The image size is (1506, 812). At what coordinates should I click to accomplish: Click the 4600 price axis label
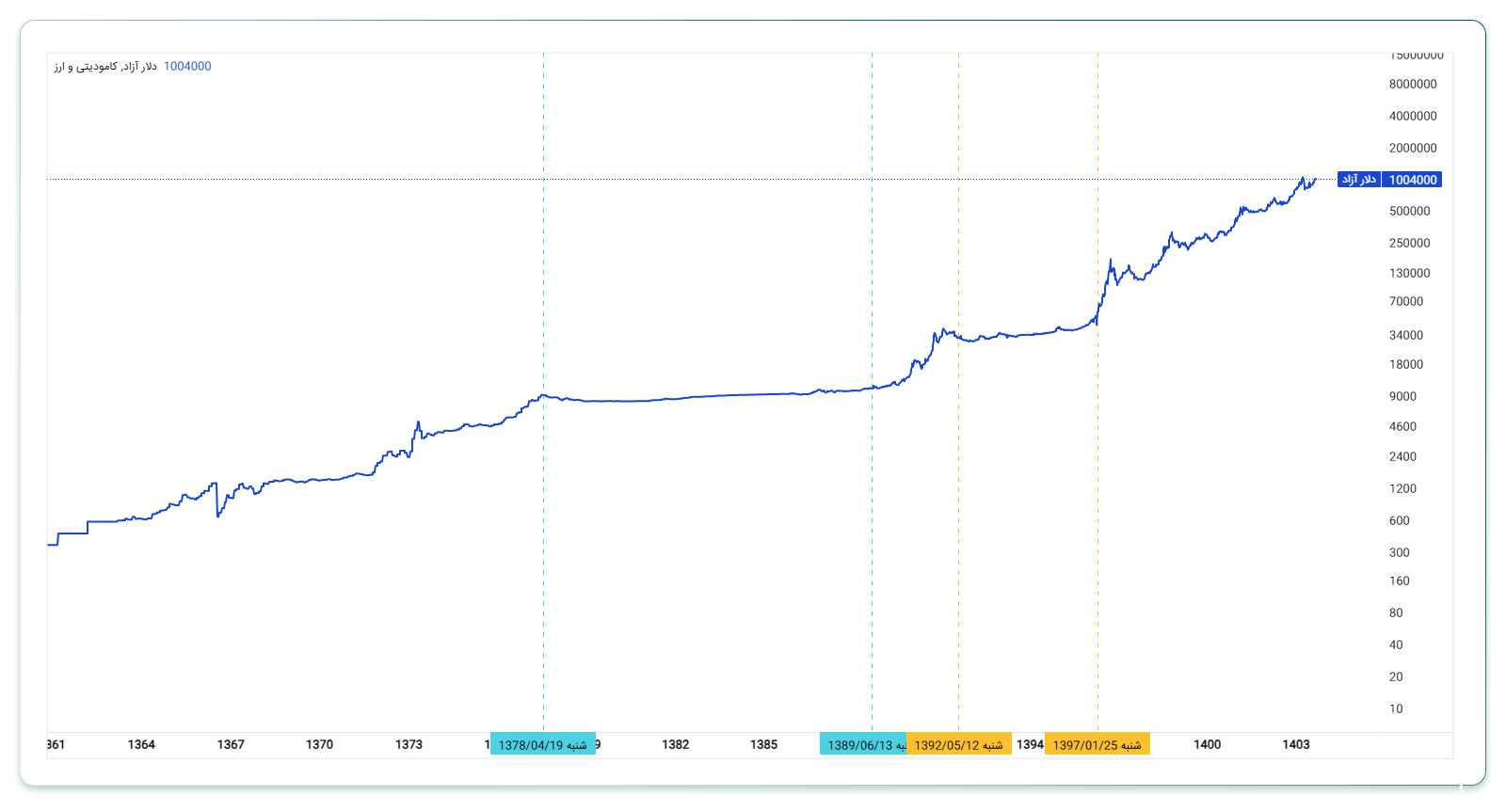click(x=1402, y=426)
